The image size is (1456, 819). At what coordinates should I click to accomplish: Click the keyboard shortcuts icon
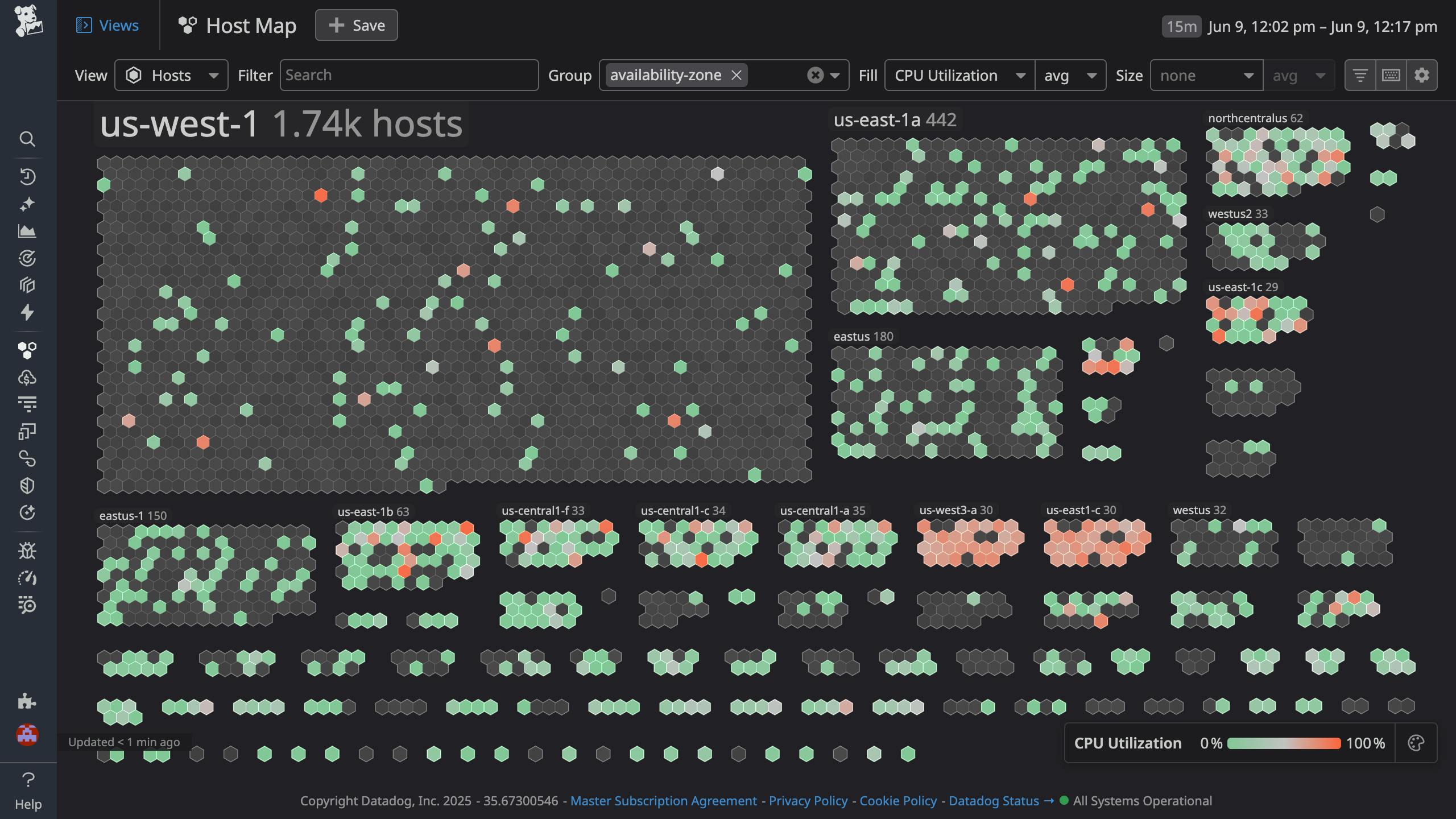pos(1391,75)
